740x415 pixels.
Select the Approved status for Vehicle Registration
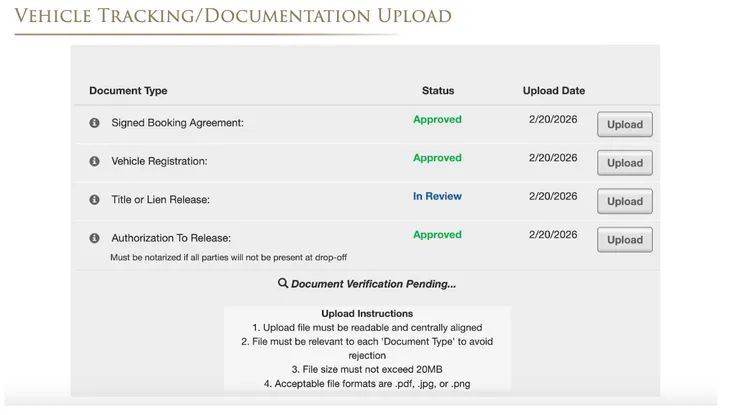point(437,158)
